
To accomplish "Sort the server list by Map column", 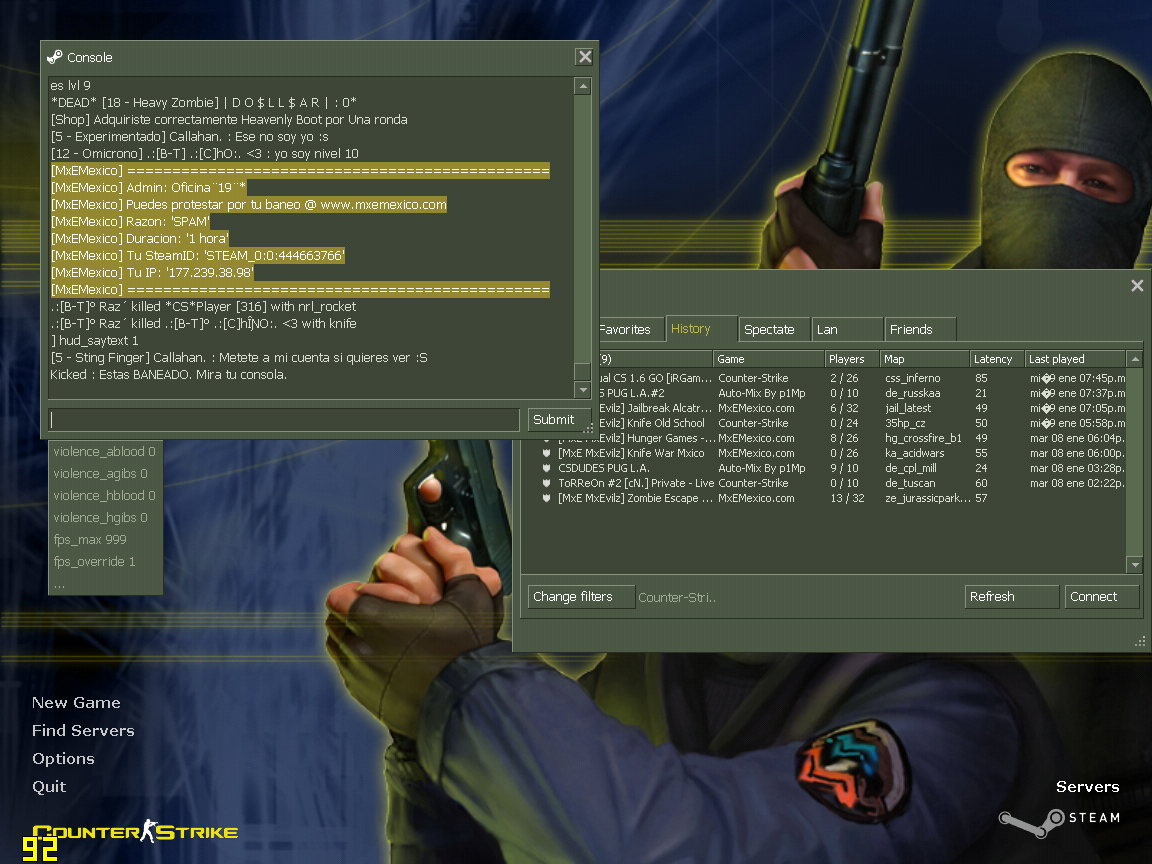I will 924,359.
